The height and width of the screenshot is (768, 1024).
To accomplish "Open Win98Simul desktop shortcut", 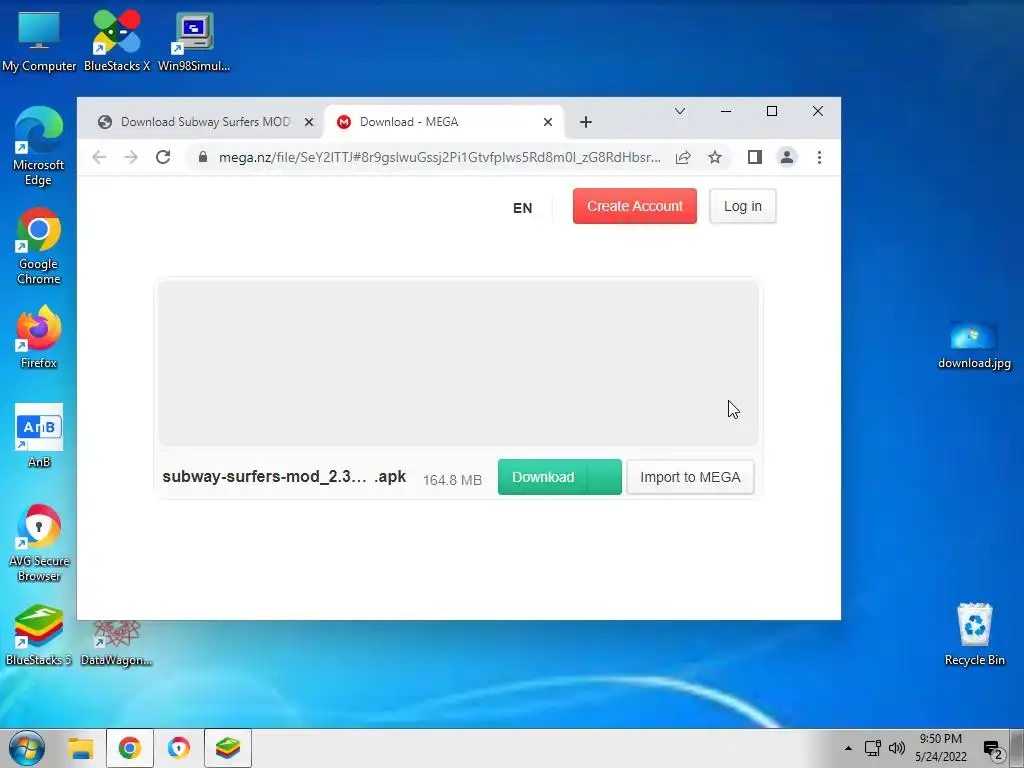I will (x=194, y=40).
